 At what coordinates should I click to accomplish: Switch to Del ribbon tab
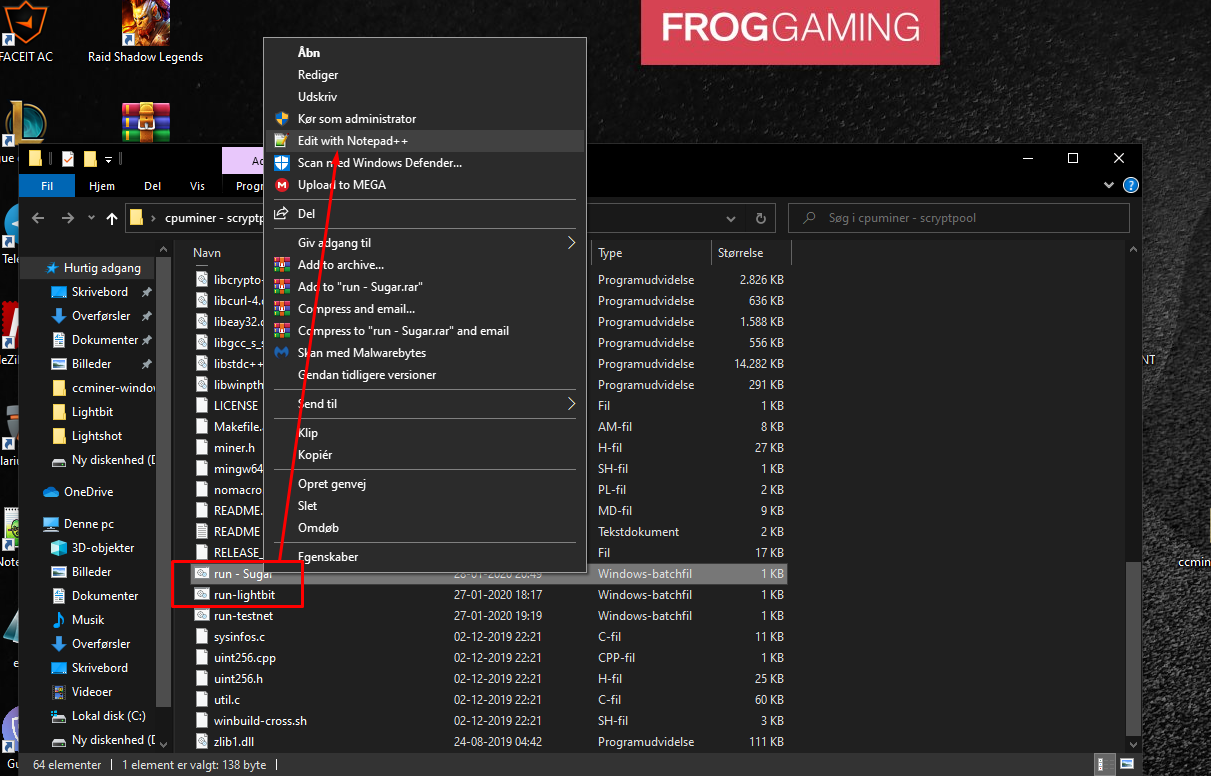(x=152, y=186)
